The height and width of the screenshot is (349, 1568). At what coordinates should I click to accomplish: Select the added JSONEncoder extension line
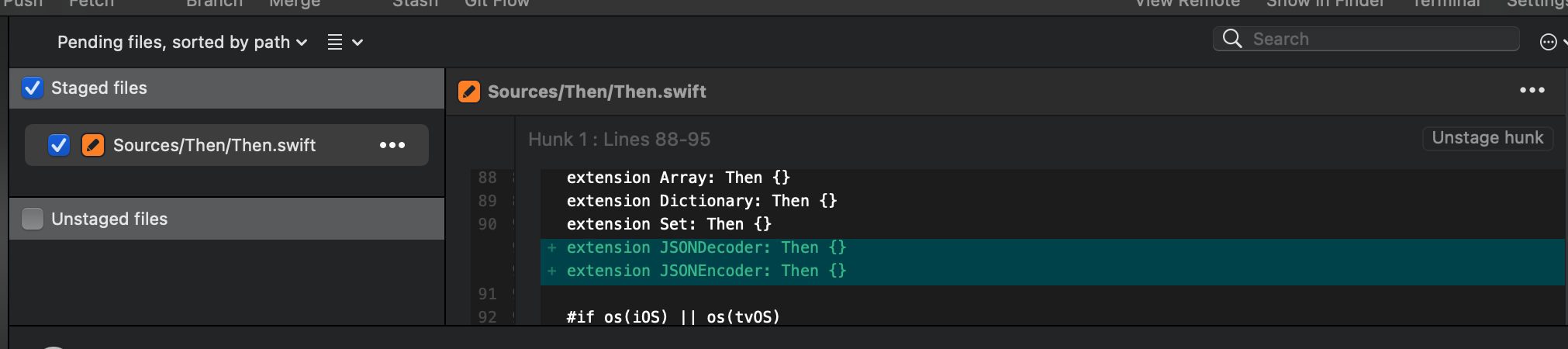(x=1052, y=271)
